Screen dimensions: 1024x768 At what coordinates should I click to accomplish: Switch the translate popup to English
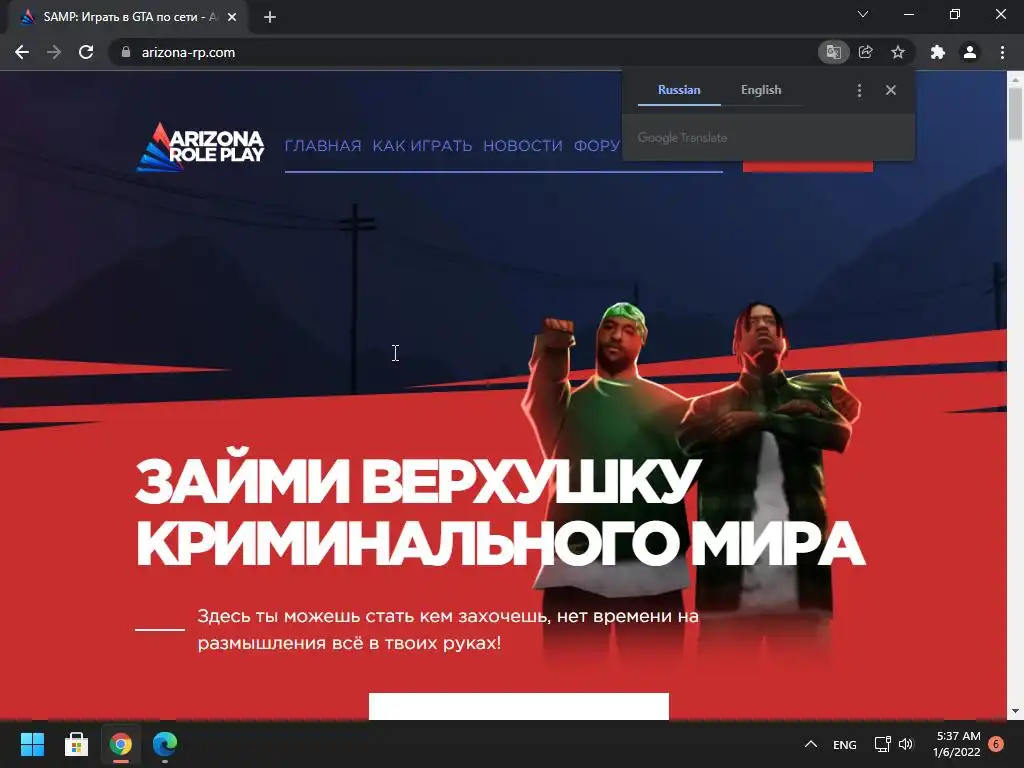(761, 90)
